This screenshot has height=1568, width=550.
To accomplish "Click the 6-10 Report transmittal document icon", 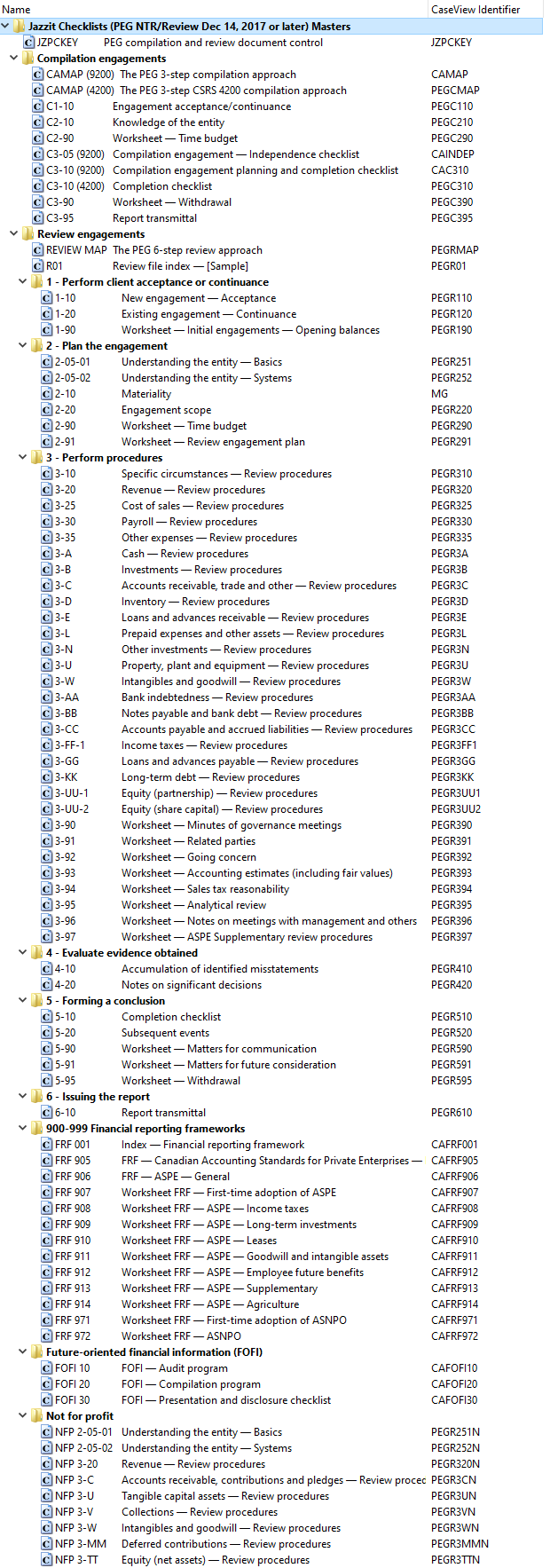I will click(47, 1113).
